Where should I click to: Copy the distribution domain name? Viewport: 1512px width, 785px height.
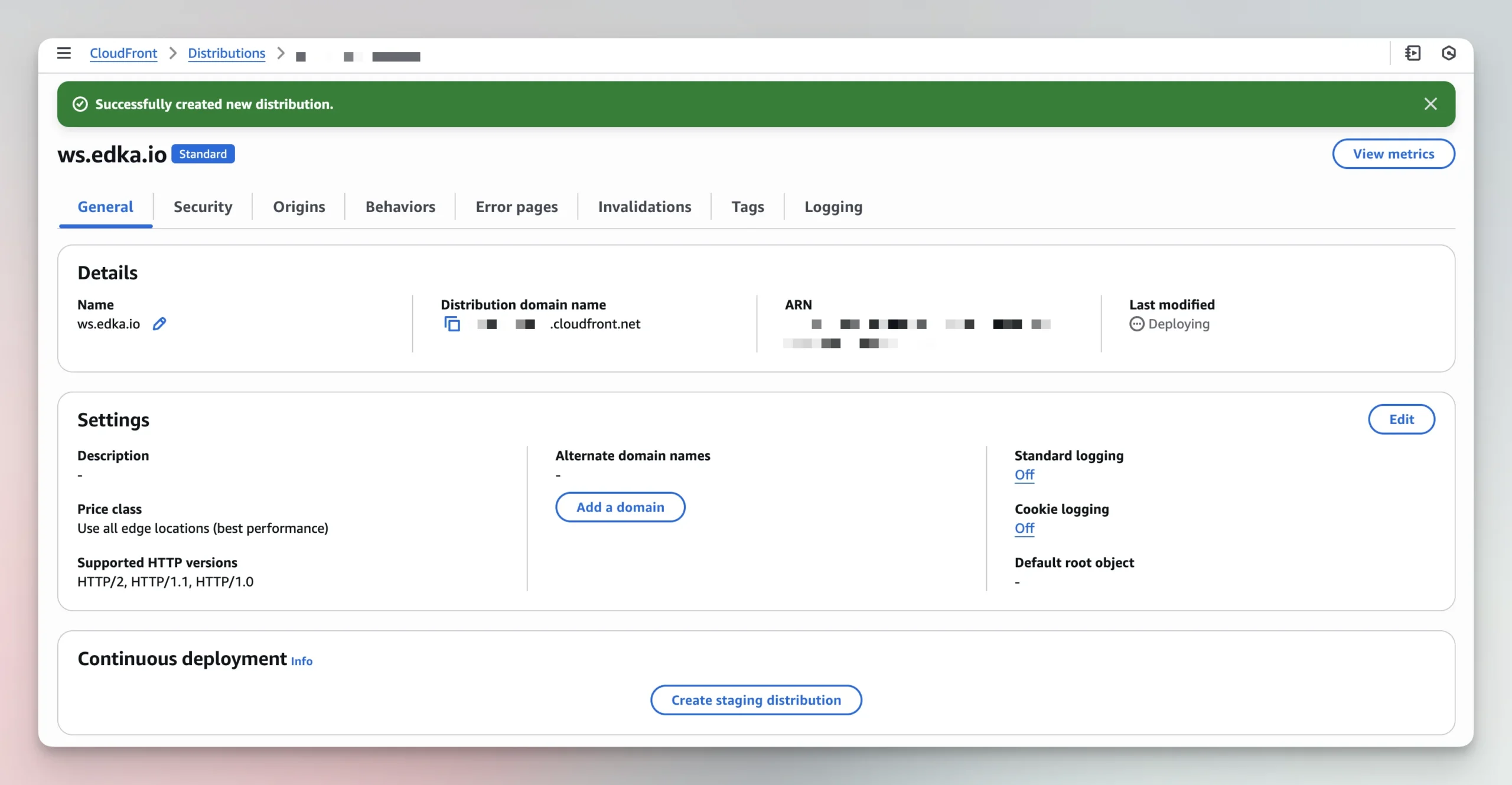click(452, 324)
